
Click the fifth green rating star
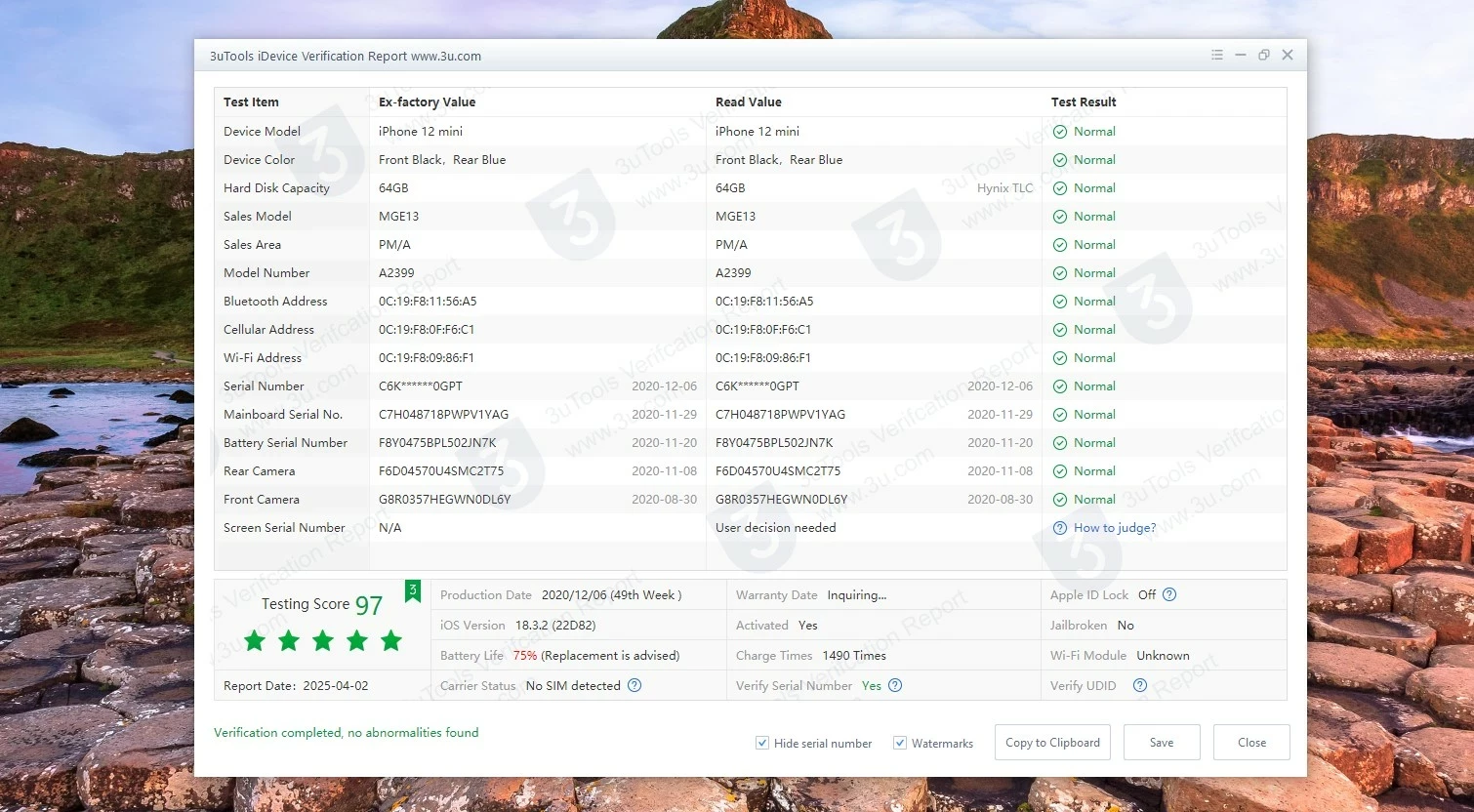(x=391, y=640)
